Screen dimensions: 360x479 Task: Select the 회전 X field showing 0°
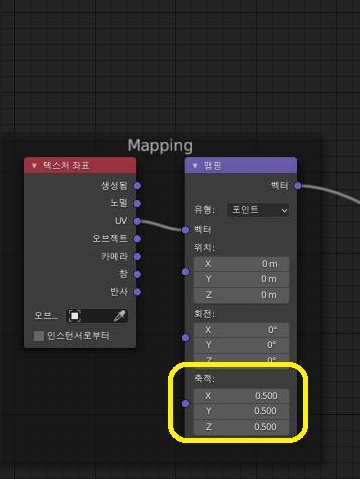pos(241,330)
